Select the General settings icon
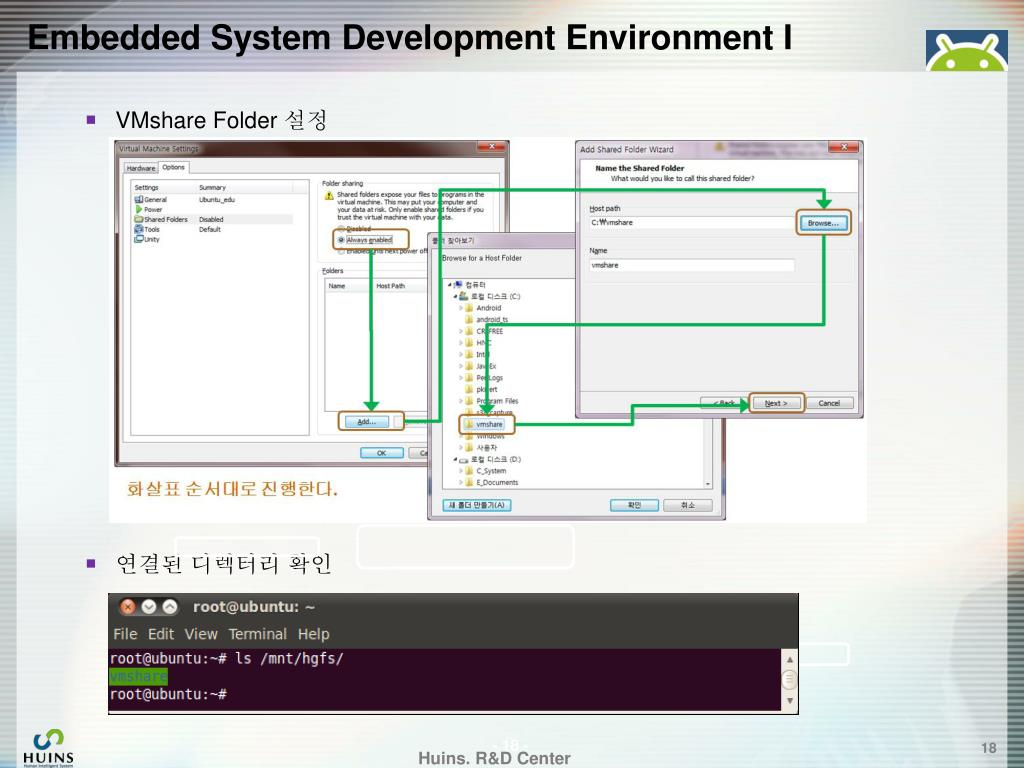Viewport: 1024px width, 768px height. tap(139, 200)
